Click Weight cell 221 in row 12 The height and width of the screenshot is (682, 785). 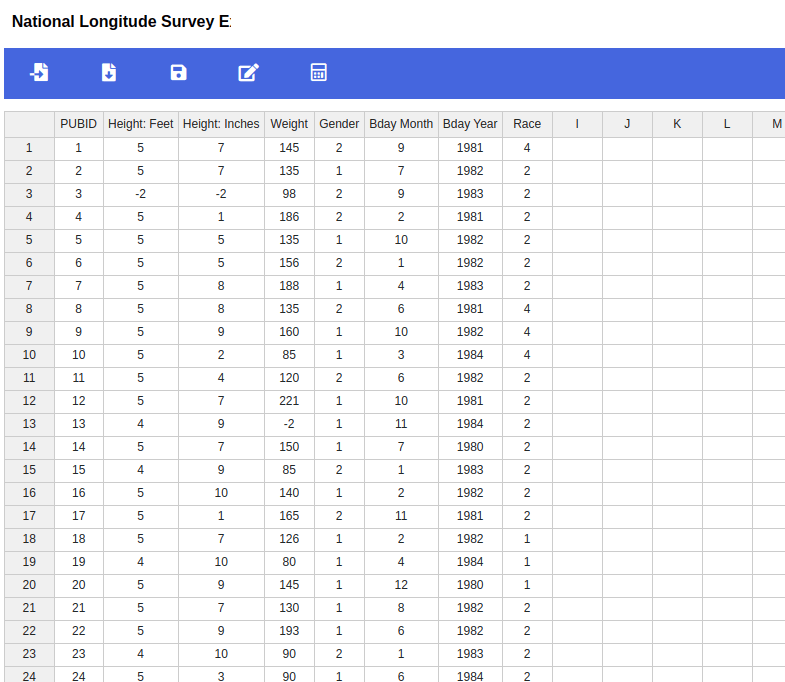[x=289, y=402]
